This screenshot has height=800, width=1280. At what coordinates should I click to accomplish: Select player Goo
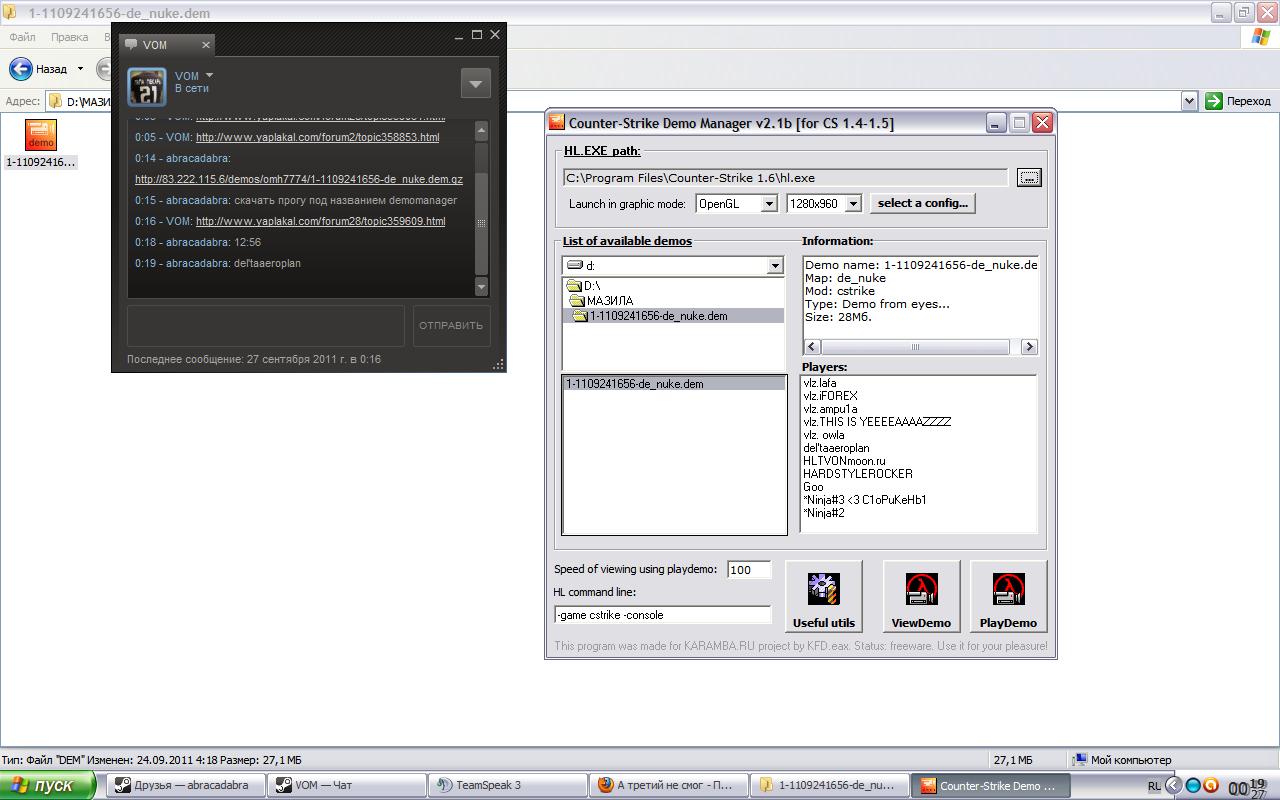click(x=813, y=487)
